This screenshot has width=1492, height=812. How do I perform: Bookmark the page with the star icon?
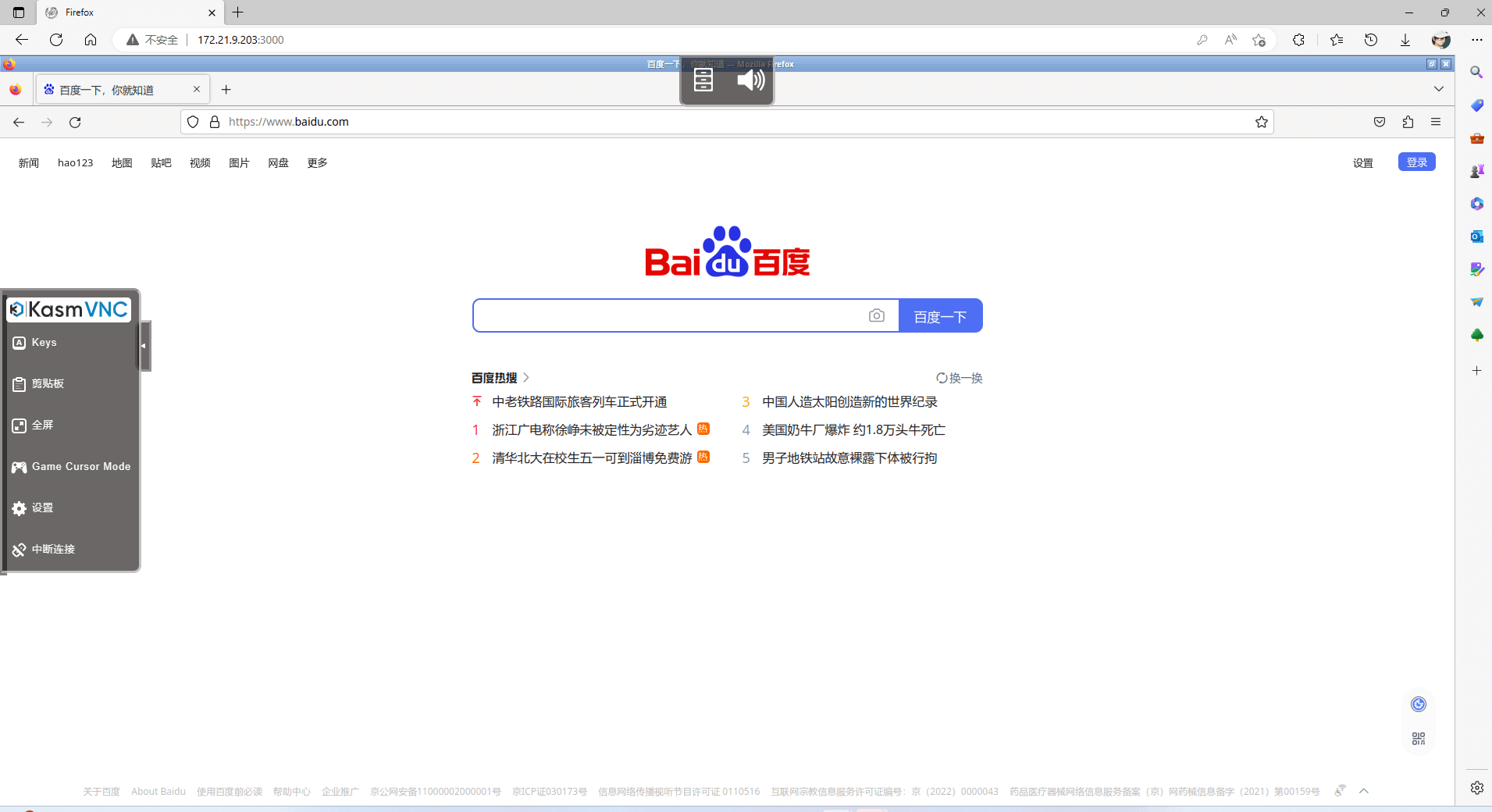click(1262, 122)
